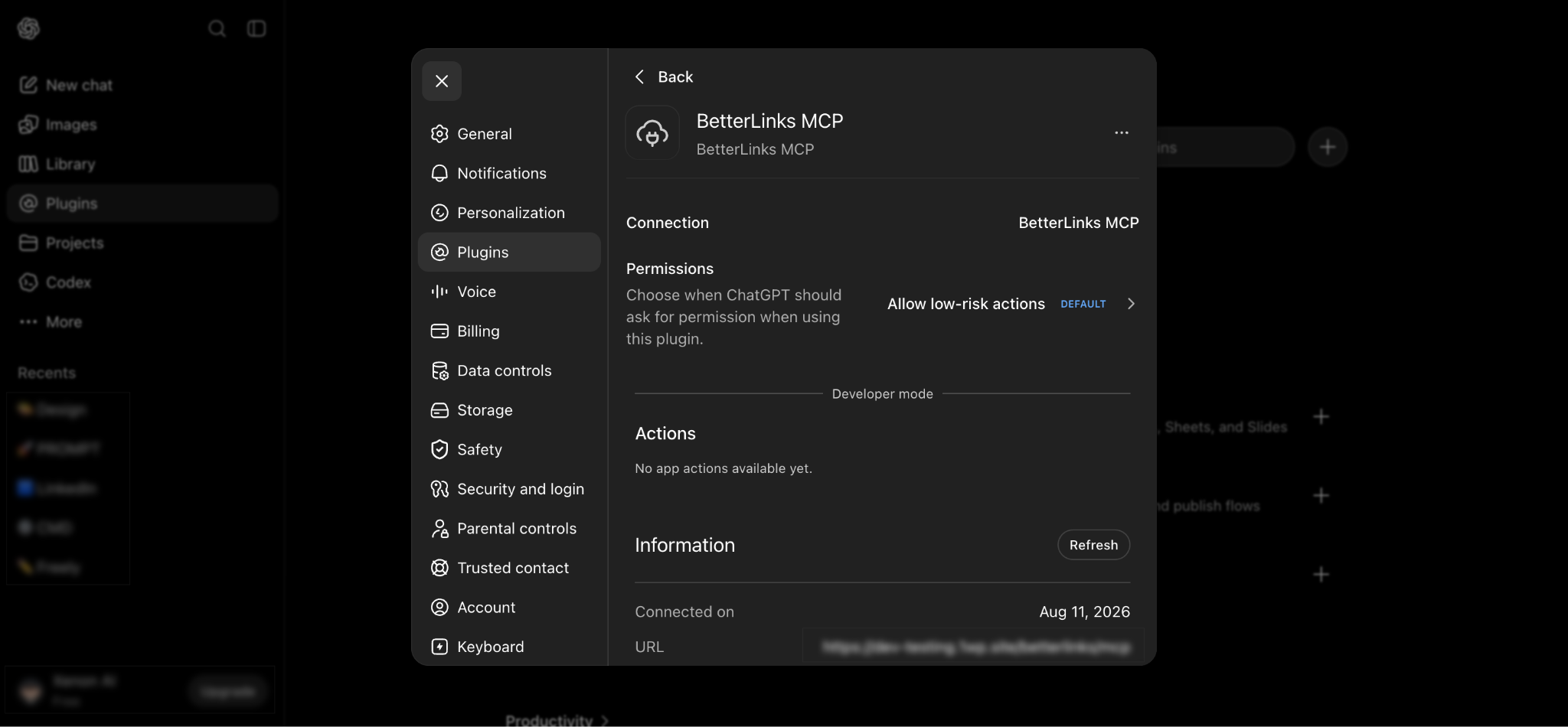Open Codex in background sidebar
The height and width of the screenshot is (727, 1568).
(x=142, y=282)
